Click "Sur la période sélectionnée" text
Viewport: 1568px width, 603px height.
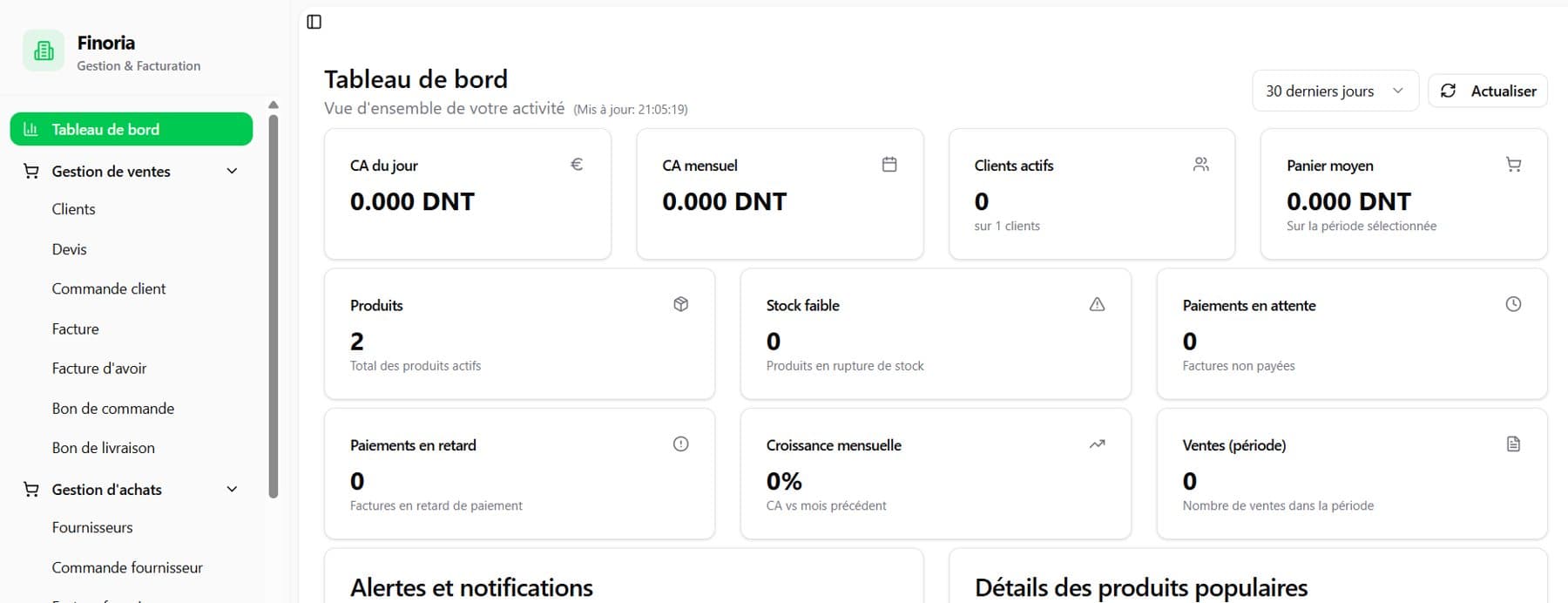[x=1362, y=226]
